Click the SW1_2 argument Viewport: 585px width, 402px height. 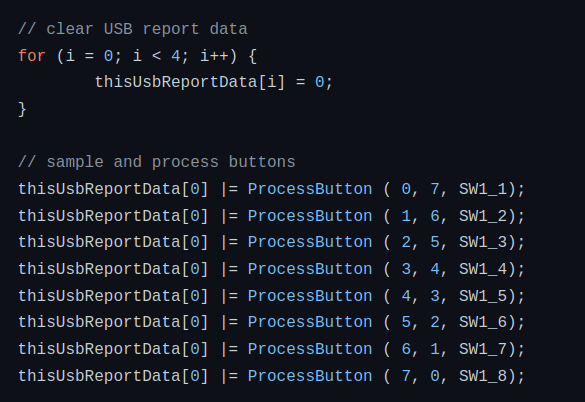pyautogui.click(x=483, y=216)
